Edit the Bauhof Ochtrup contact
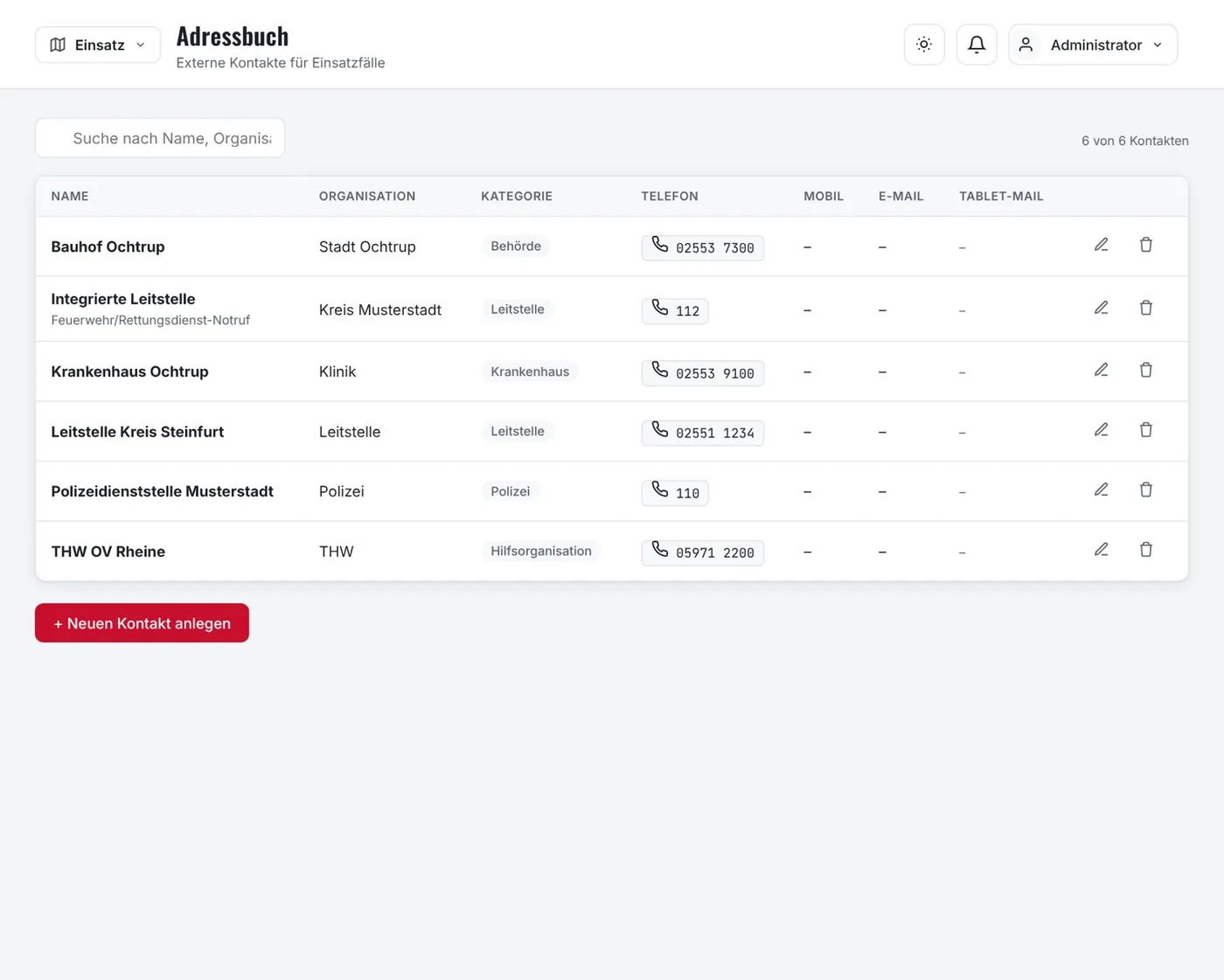Viewport: 1224px width, 980px height. (1102, 245)
